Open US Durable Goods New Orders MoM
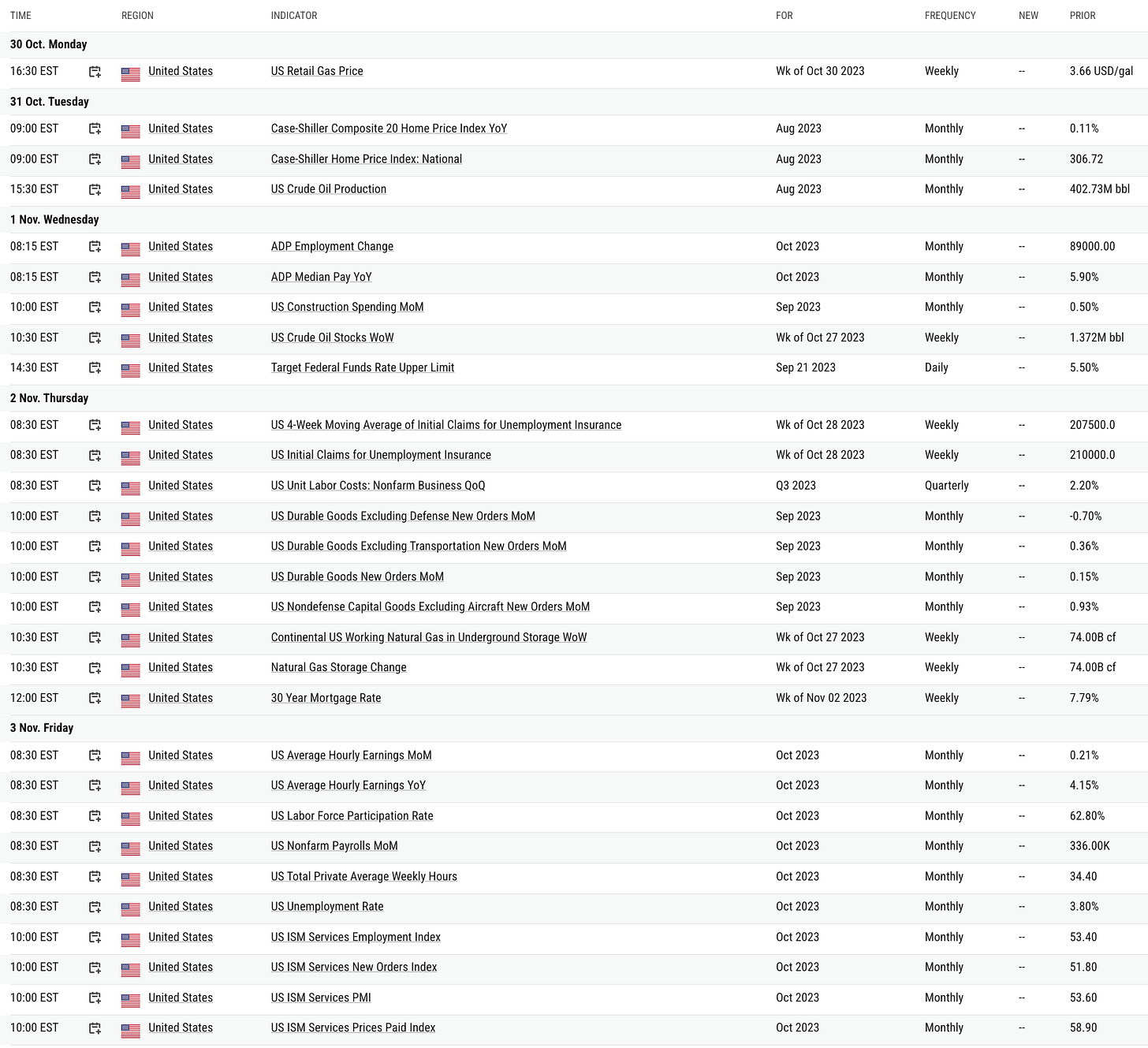 pyautogui.click(x=357, y=576)
